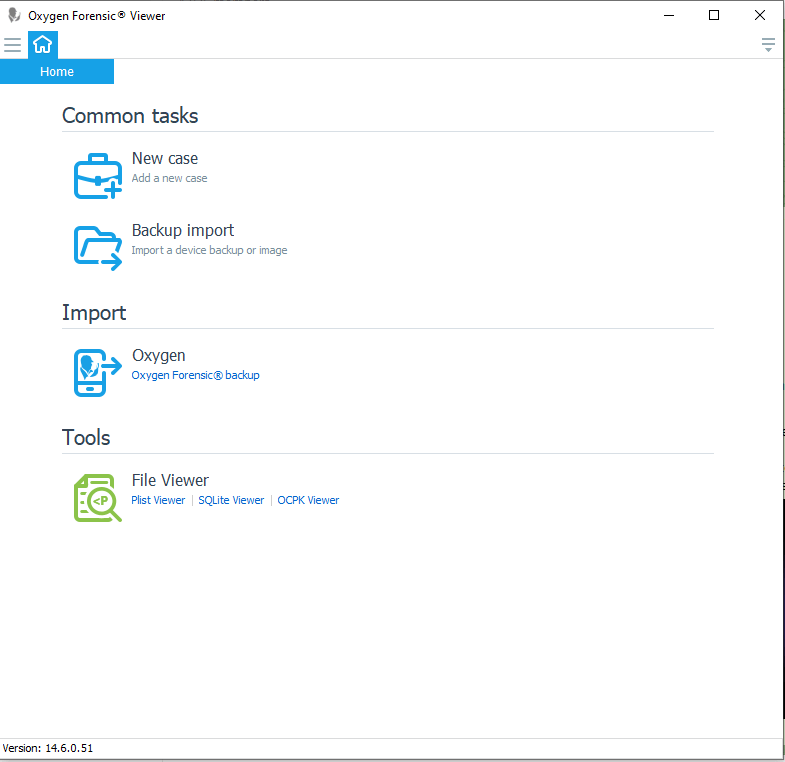Screen dimensions: 785x762
Task: Open the SQLite Viewer link
Action: [x=231, y=500]
